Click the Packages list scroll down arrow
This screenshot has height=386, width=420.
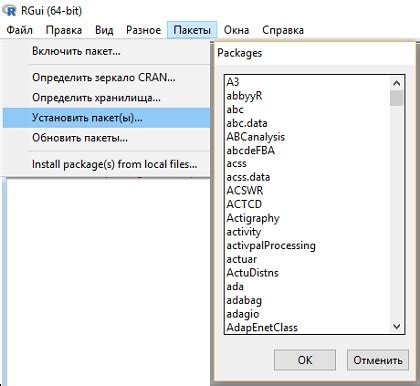pyautogui.click(x=397, y=326)
